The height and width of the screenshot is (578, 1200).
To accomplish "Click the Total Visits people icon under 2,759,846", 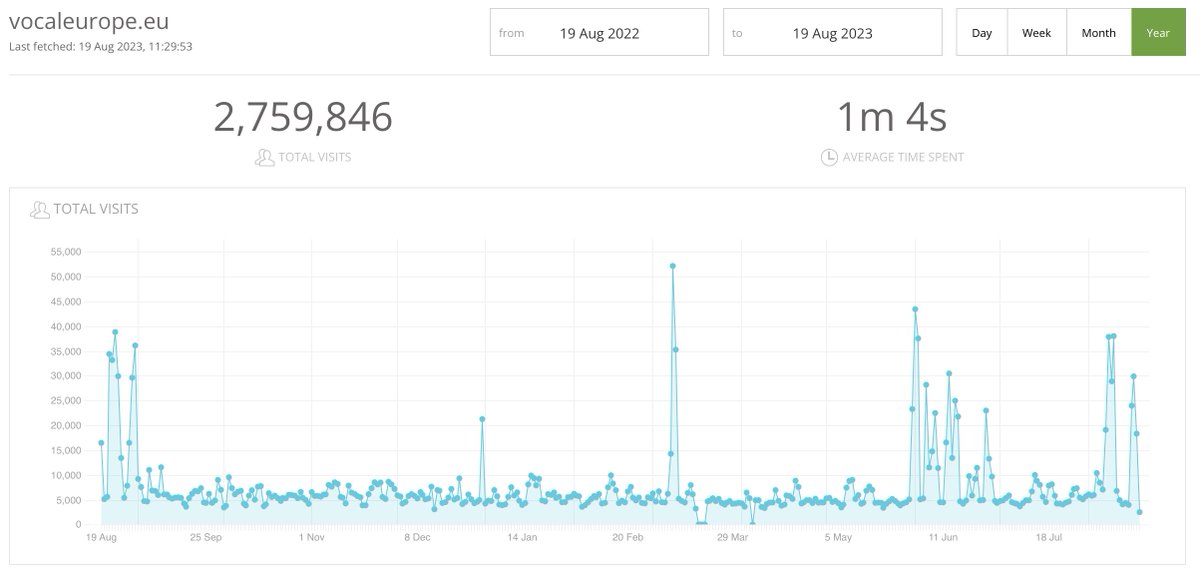I will (x=265, y=157).
